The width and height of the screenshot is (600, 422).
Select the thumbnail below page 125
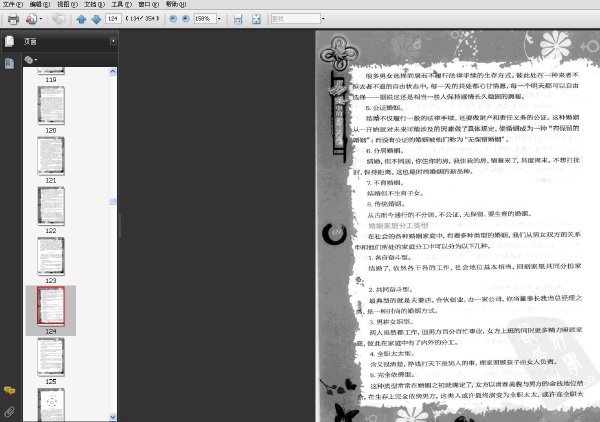[x=51, y=404]
